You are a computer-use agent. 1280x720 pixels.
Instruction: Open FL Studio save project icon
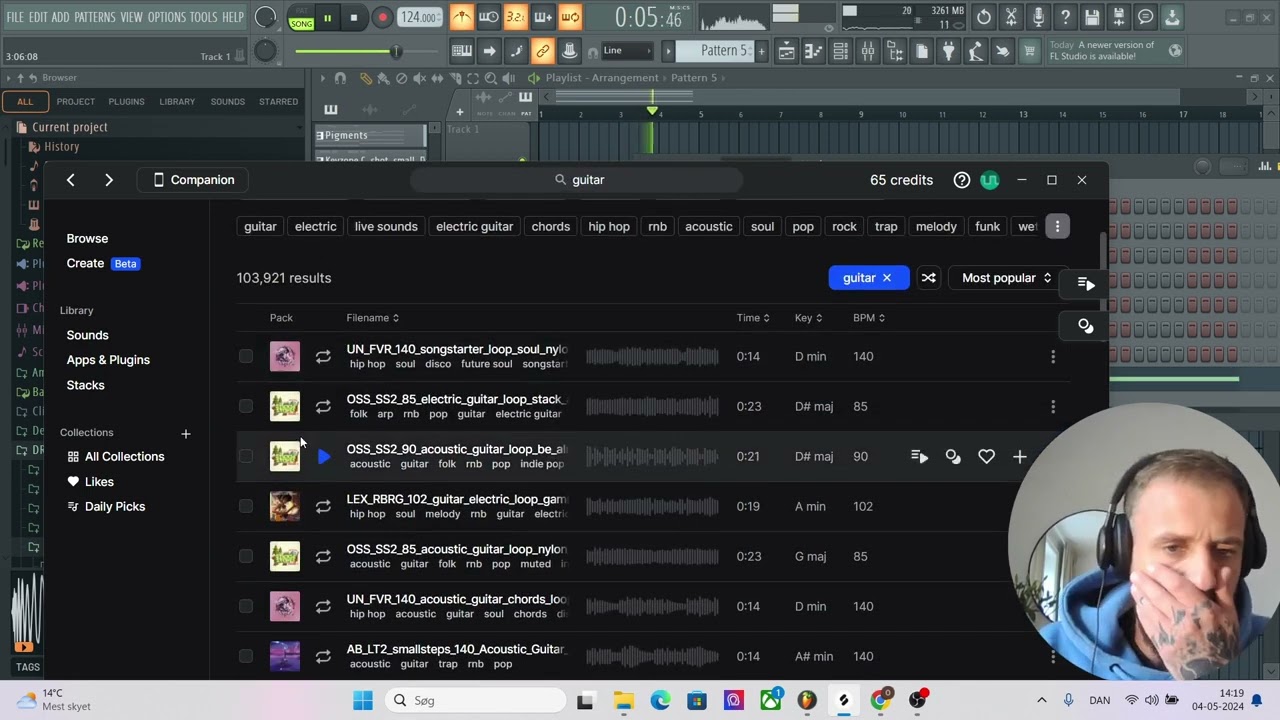click(1092, 17)
